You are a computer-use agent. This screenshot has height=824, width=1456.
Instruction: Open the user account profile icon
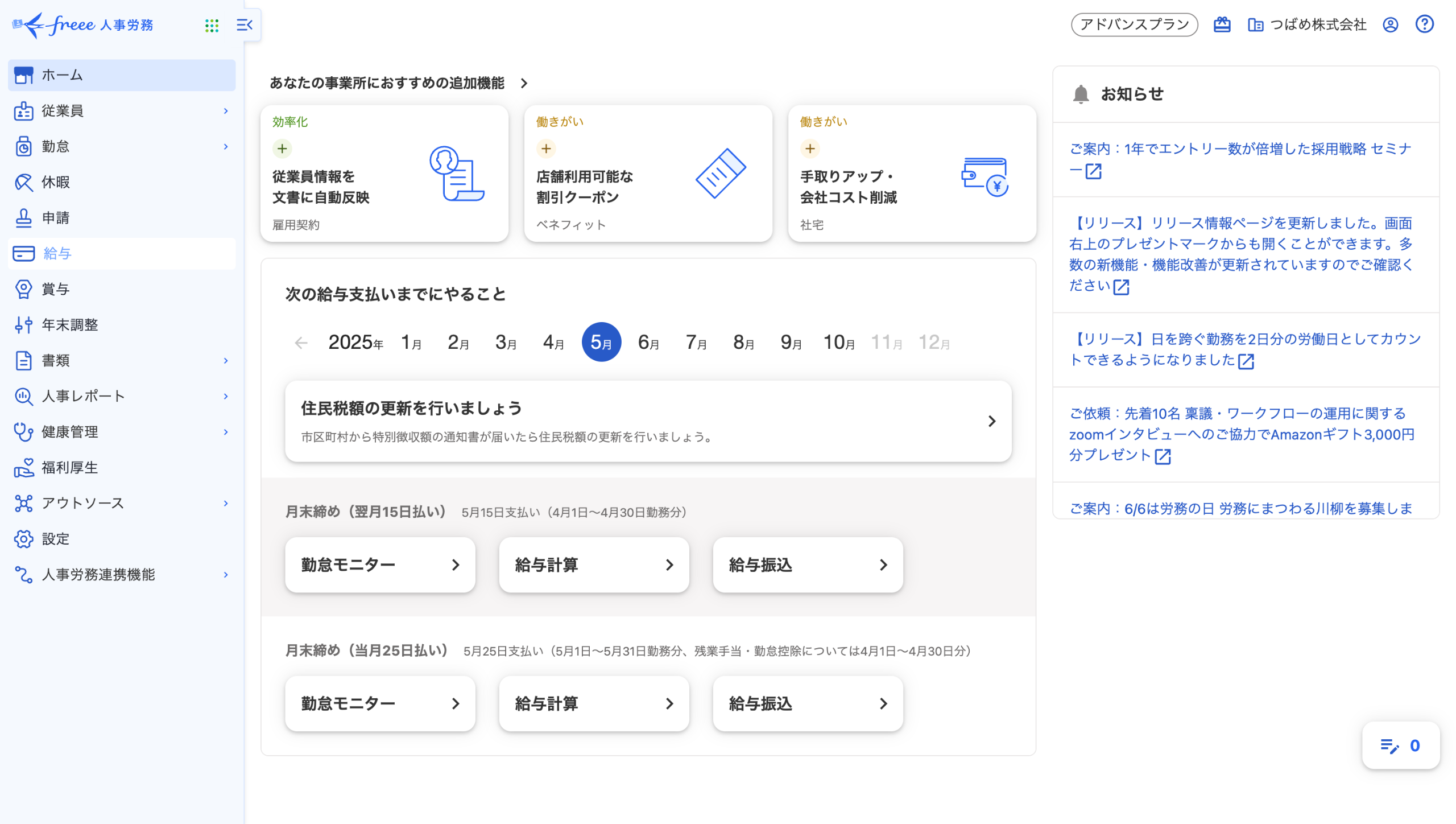[x=1390, y=24]
